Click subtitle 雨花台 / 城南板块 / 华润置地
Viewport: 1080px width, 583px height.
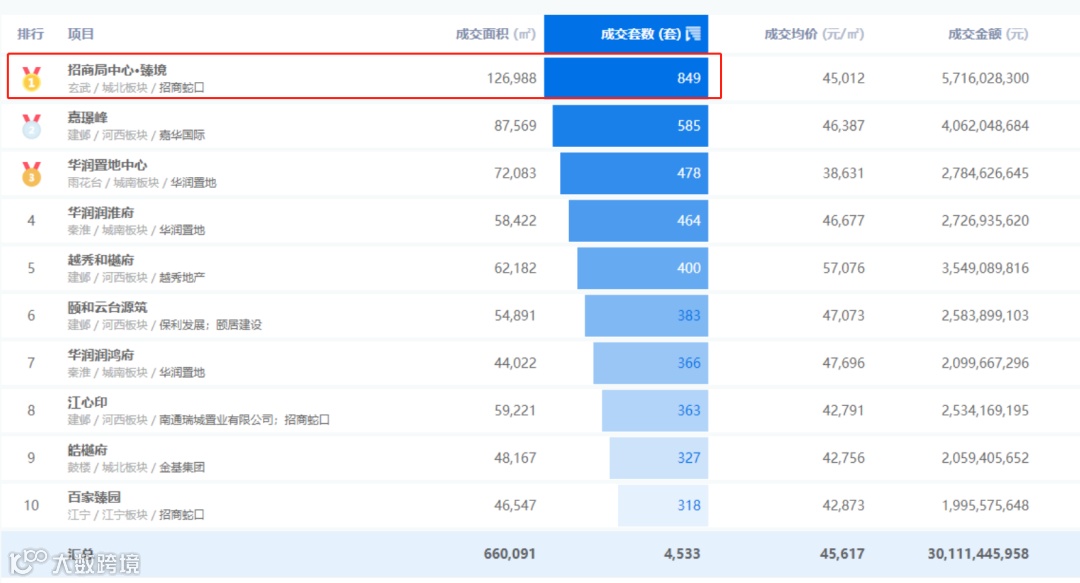coord(142,183)
